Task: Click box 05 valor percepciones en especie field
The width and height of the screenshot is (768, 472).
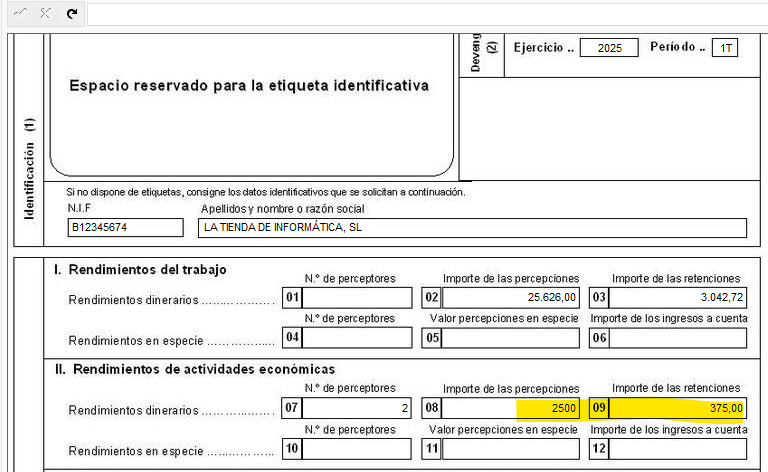Action: pyautogui.click(x=512, y=338)
